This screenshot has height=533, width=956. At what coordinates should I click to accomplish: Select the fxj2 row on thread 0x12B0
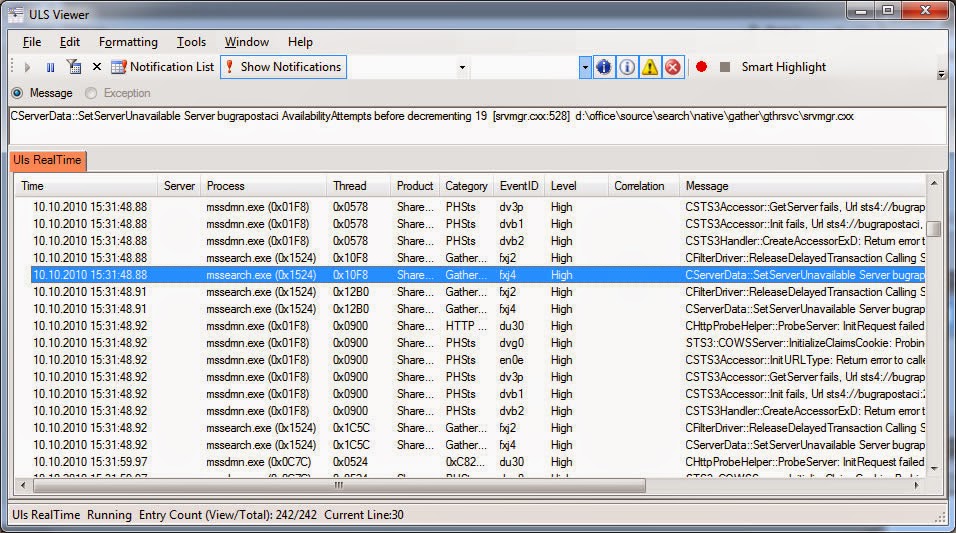(x=478, y=292)
